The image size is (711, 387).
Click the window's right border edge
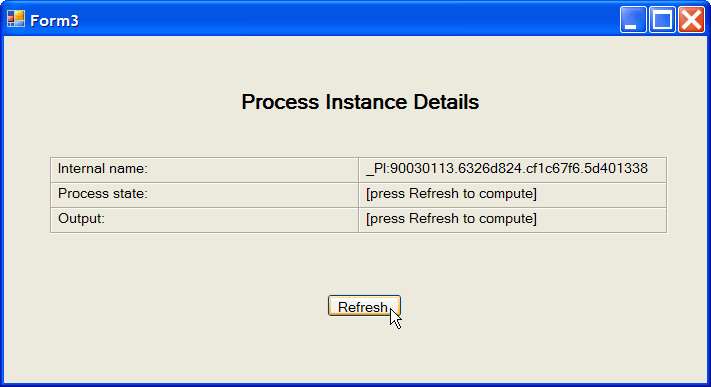pos(709,209)
